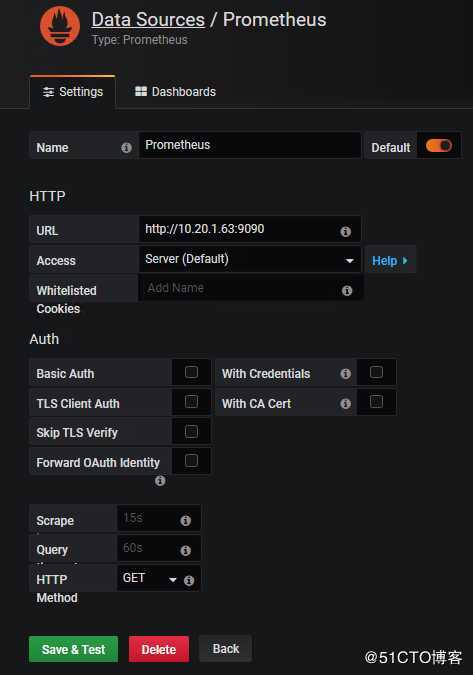The image size is (473, 675).
Task: Click the Scrape interval field showing 15s
Action: click(x=158, y=518)
